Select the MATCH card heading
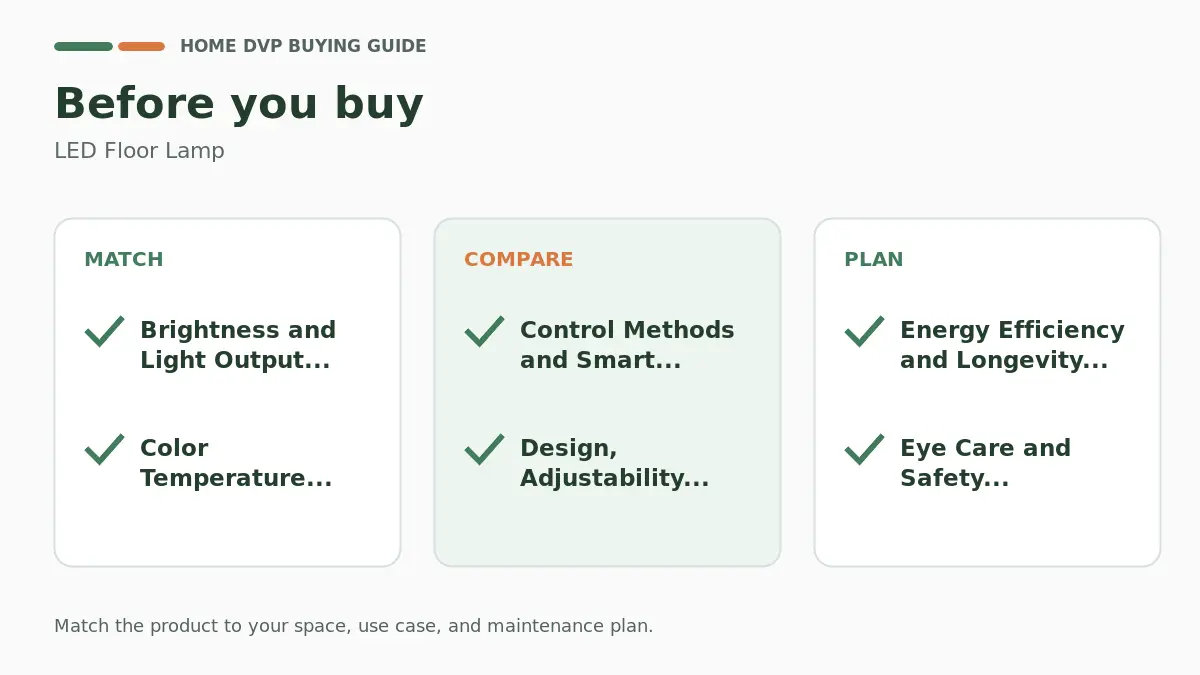This screenshot has height=675, width=1200. click(x=124, y=260)
